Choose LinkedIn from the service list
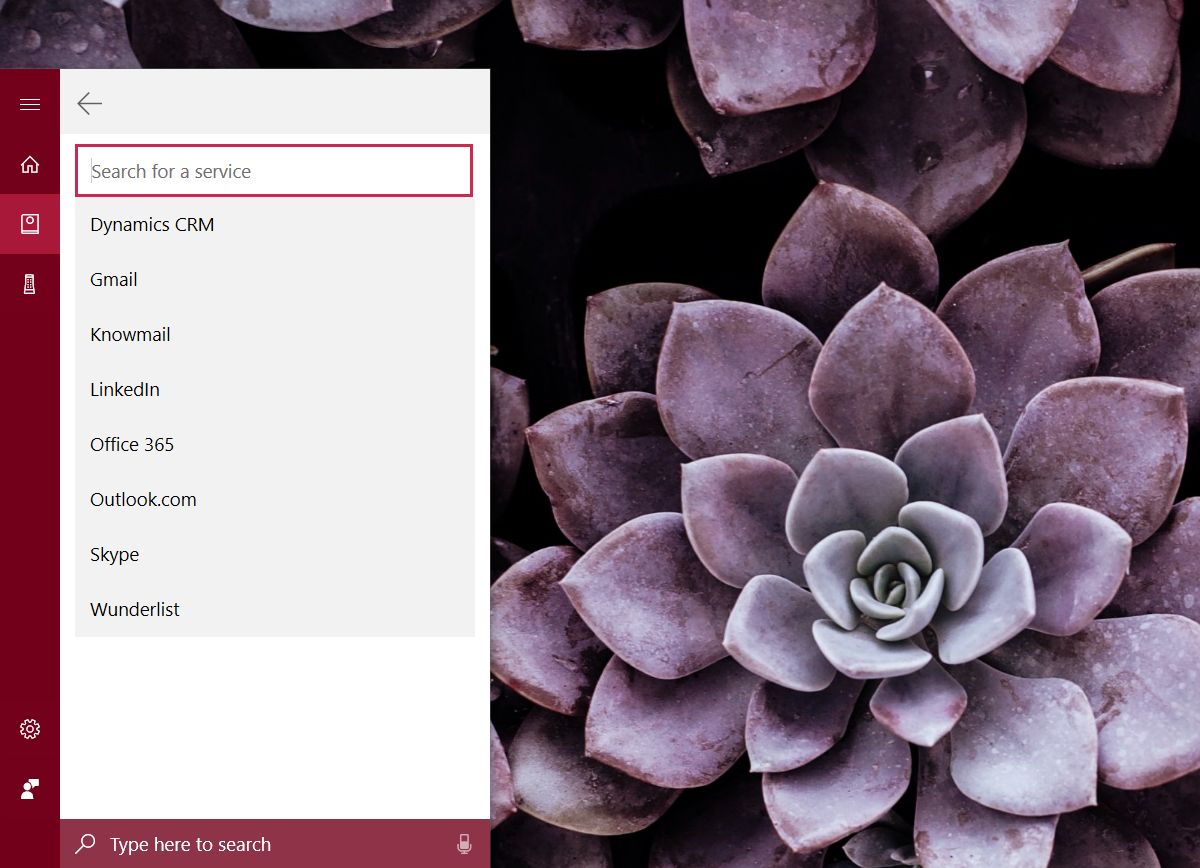This screenshot has height=868, width=1200. 275,390
